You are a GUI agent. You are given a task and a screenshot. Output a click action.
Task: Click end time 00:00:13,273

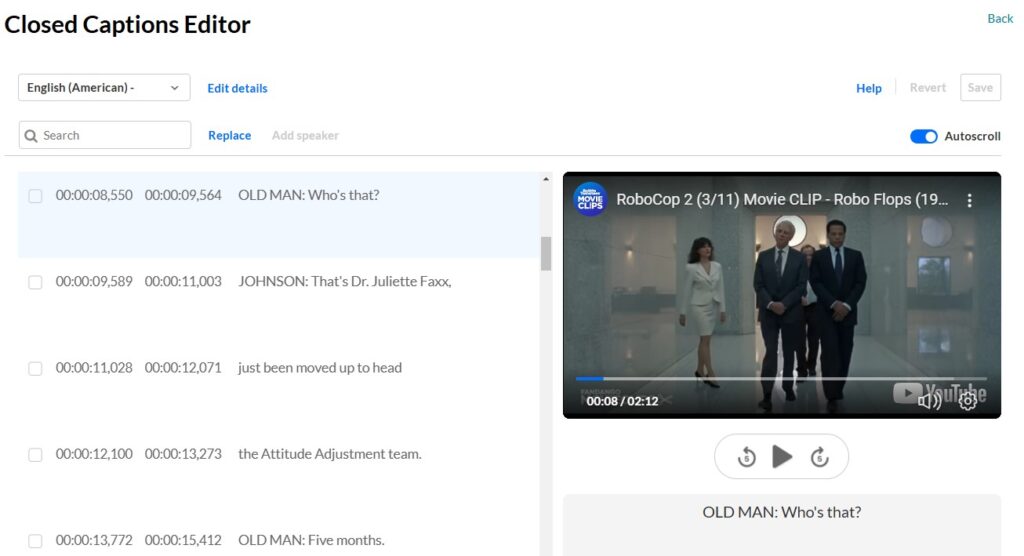183,453
